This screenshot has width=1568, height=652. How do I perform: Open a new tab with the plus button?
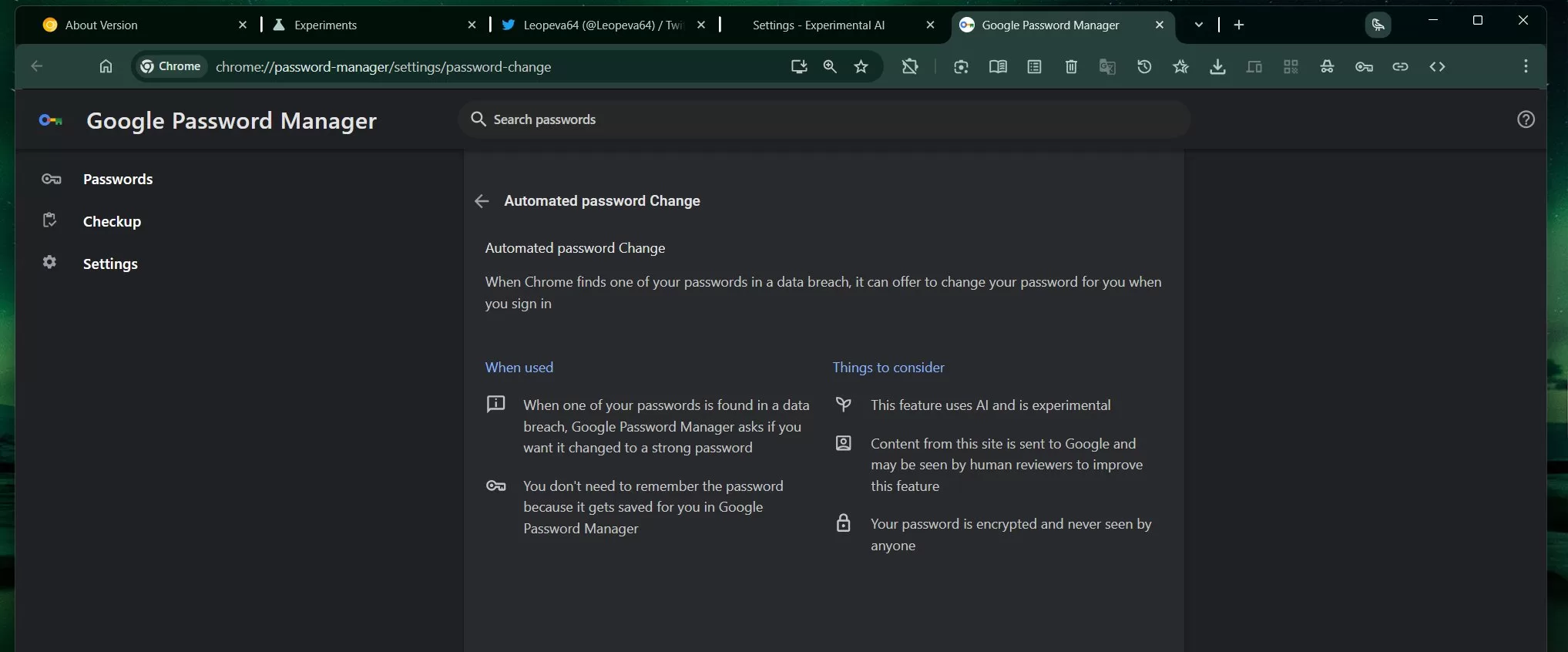pyautogui.click(x=1238, y=25)
